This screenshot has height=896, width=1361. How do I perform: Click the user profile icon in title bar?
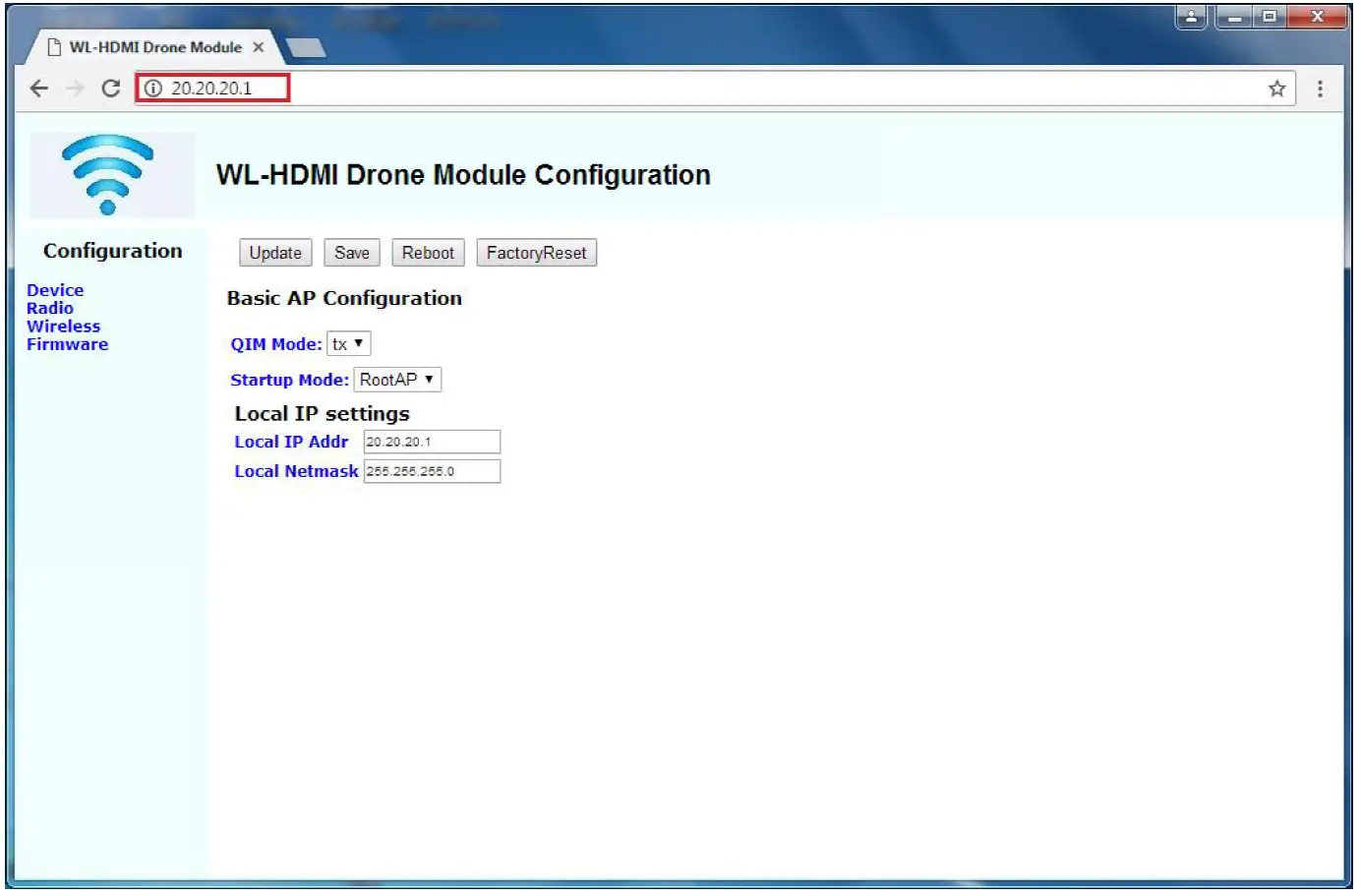1190,17
